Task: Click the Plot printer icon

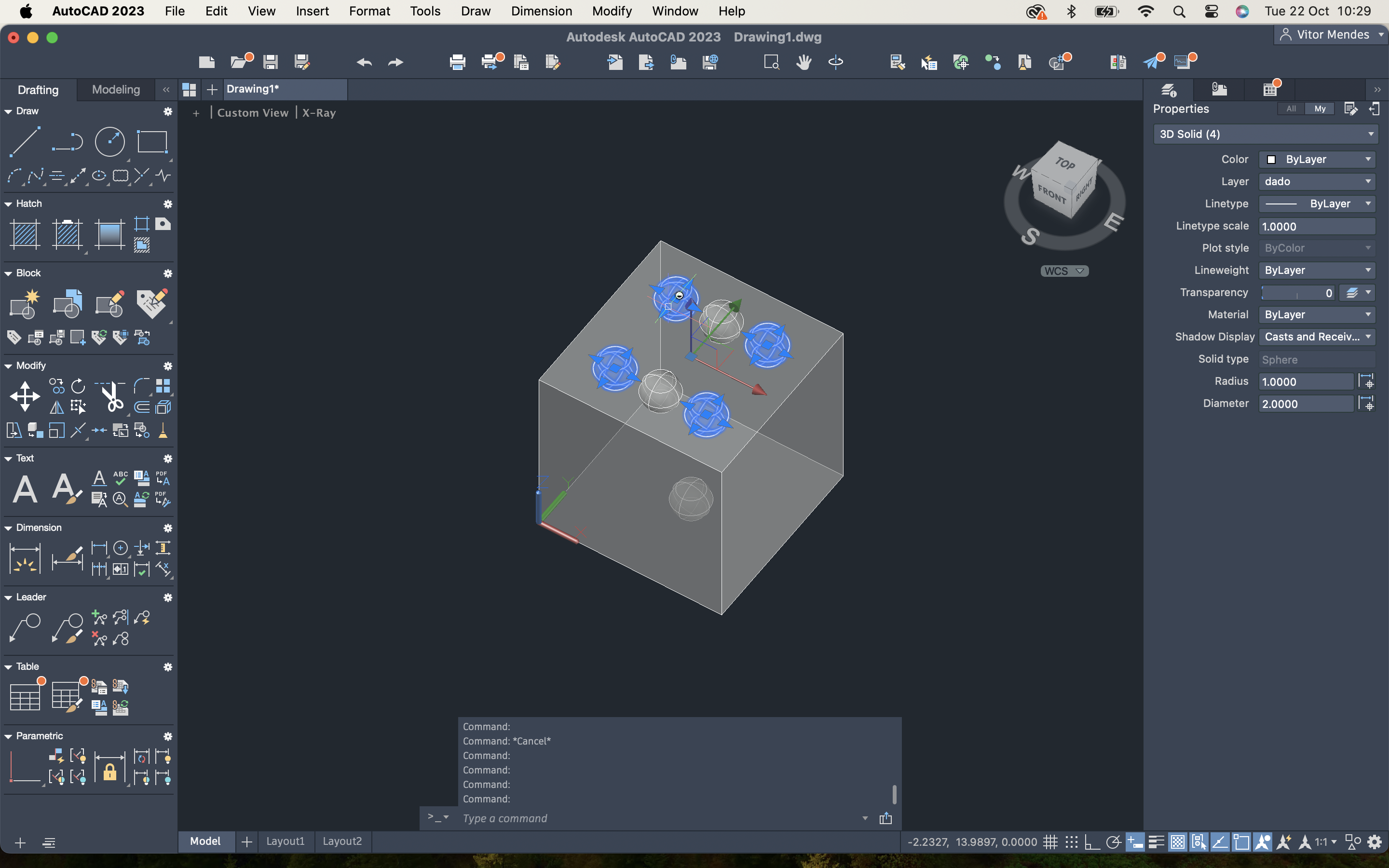Action: tap(457, 62)
